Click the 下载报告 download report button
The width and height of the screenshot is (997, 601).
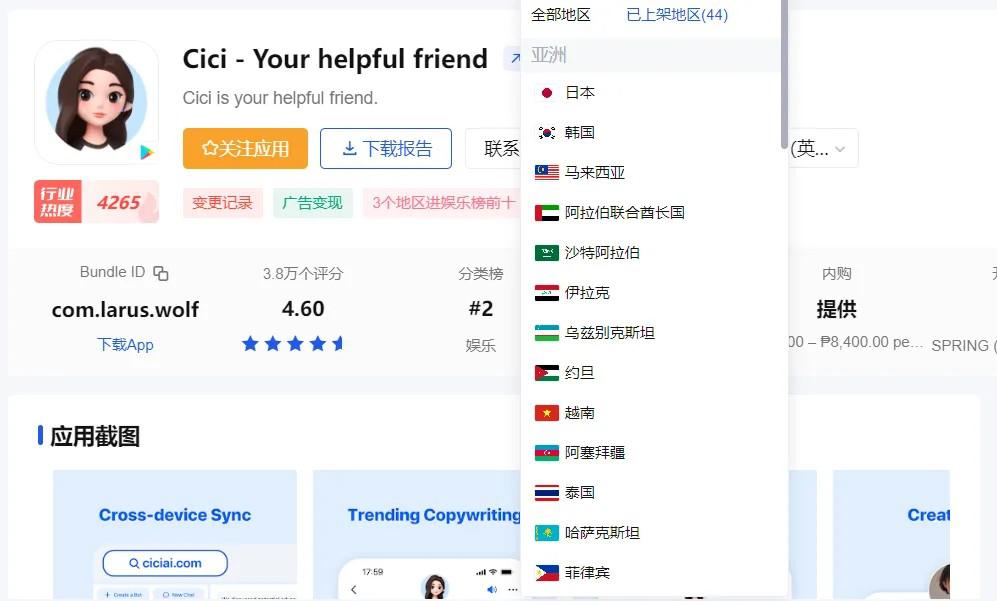386,149
